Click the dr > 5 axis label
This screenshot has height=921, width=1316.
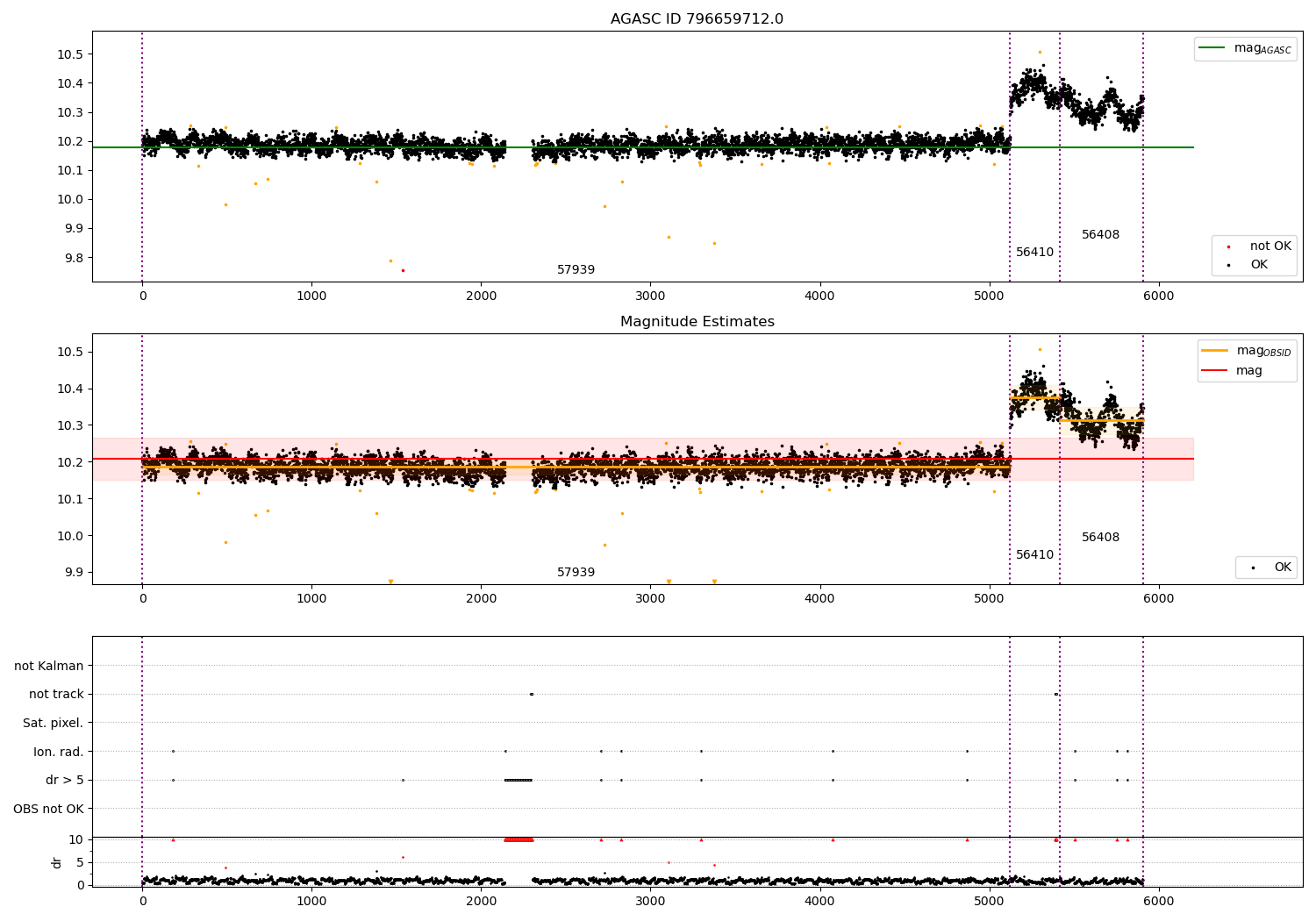(x=65, y=780)
